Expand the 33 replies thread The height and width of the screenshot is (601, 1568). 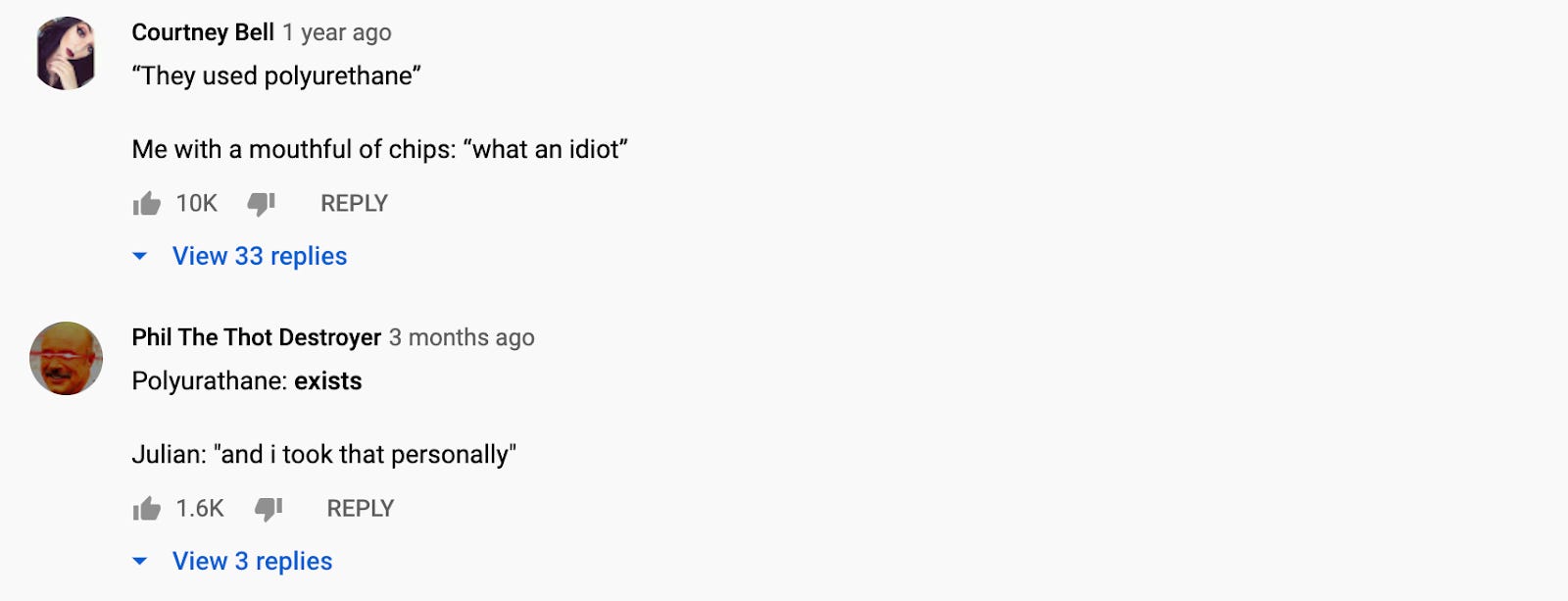tap(258, 256)
